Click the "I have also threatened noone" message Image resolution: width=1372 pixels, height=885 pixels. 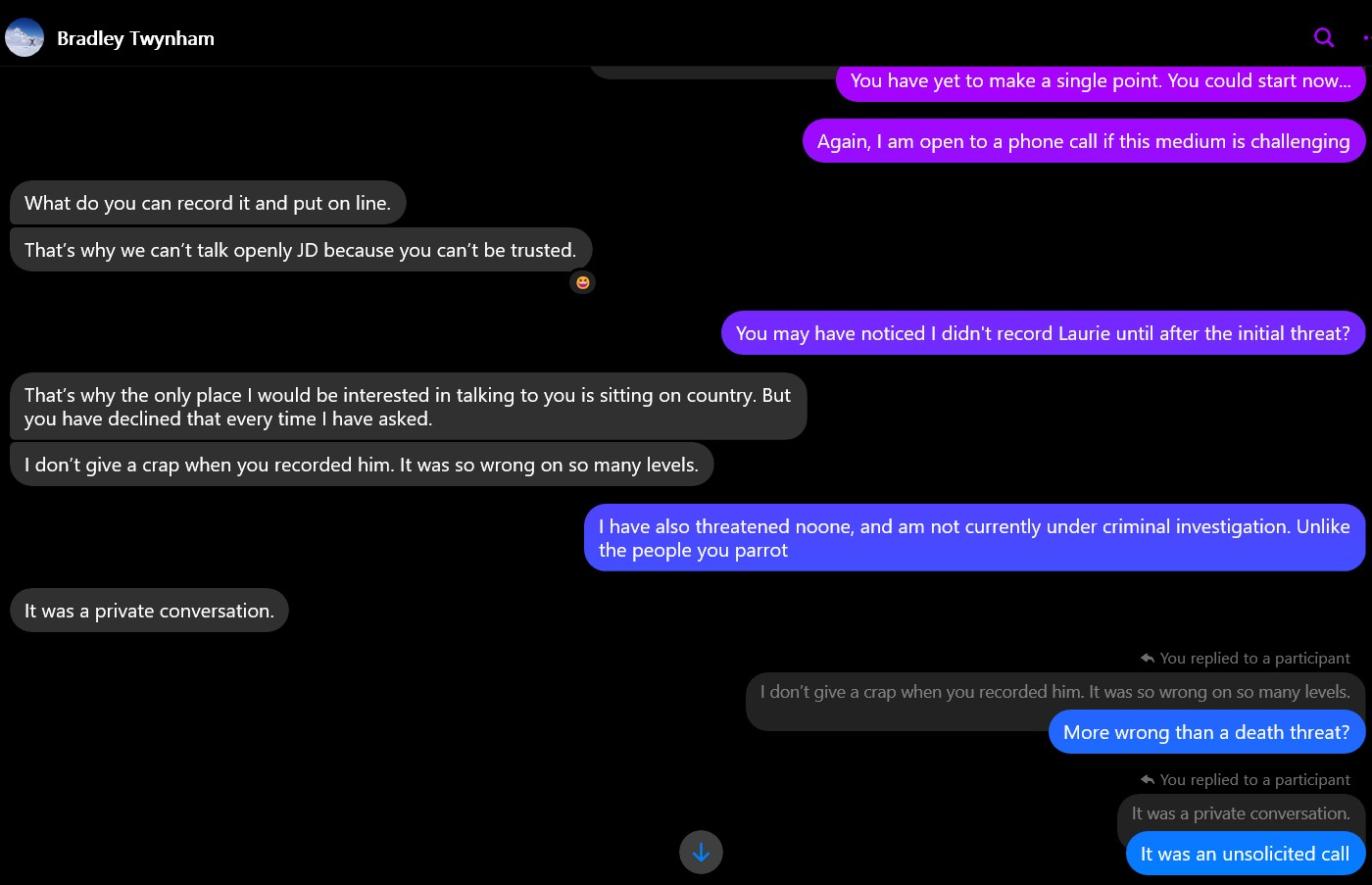974,538
